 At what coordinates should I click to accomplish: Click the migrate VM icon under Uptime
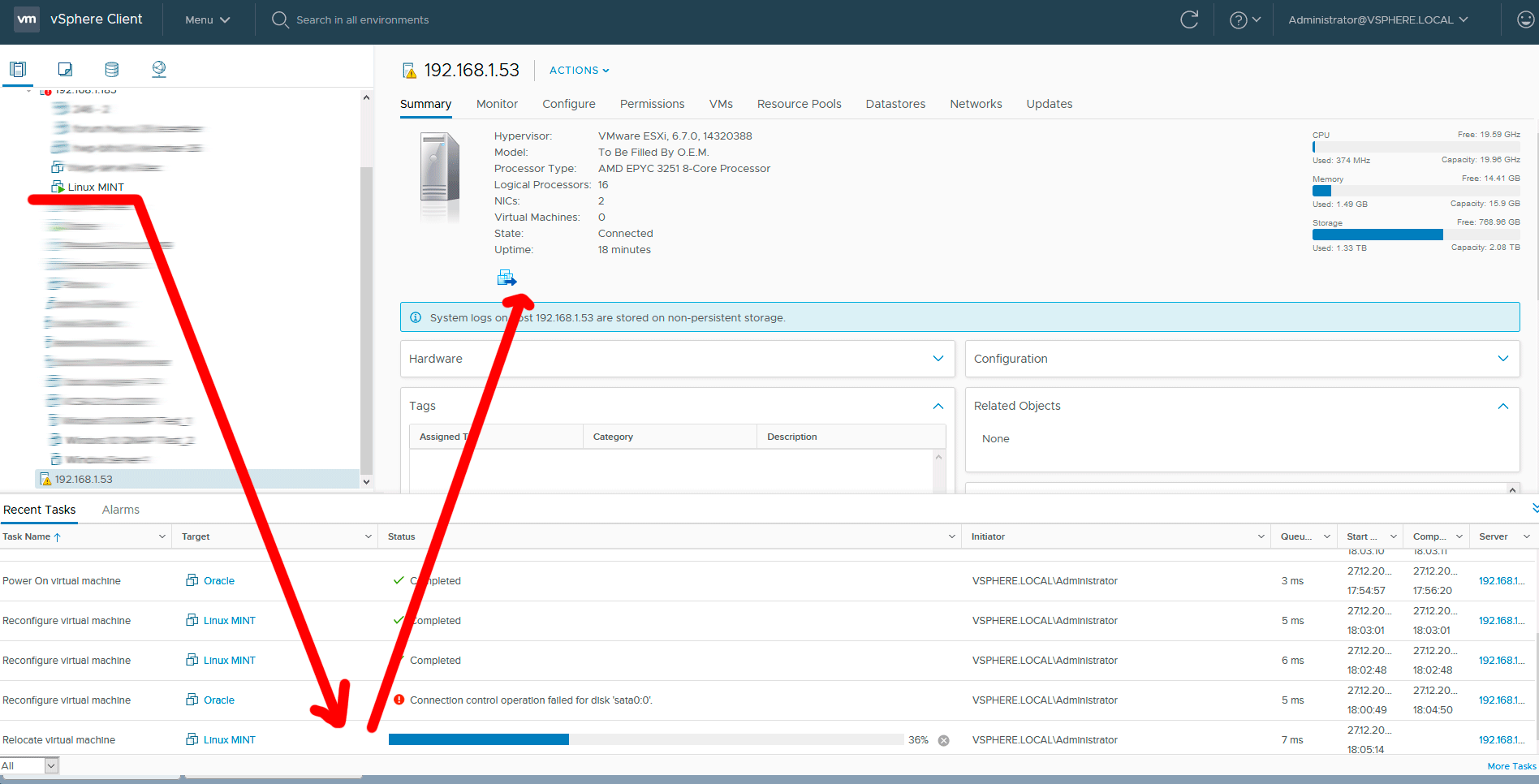507,278
